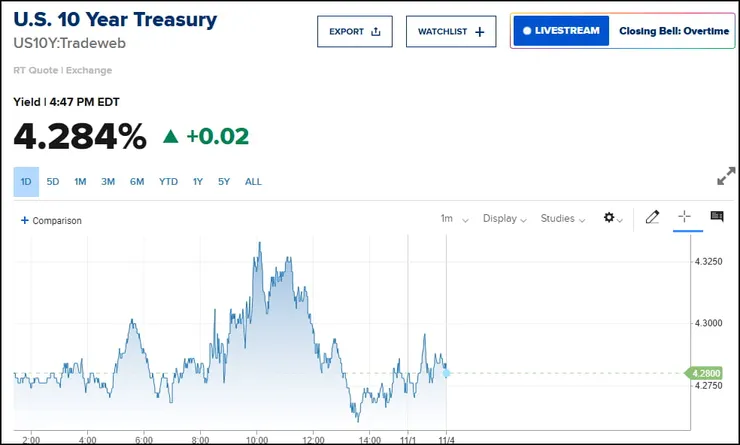740x445 pixels.
Task: Click the plus icon beside Comparison
Action: click(25, 220)
